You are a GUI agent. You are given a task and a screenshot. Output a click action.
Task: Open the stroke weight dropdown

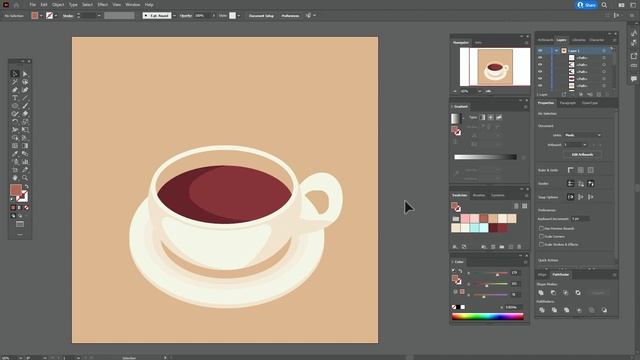99,16
